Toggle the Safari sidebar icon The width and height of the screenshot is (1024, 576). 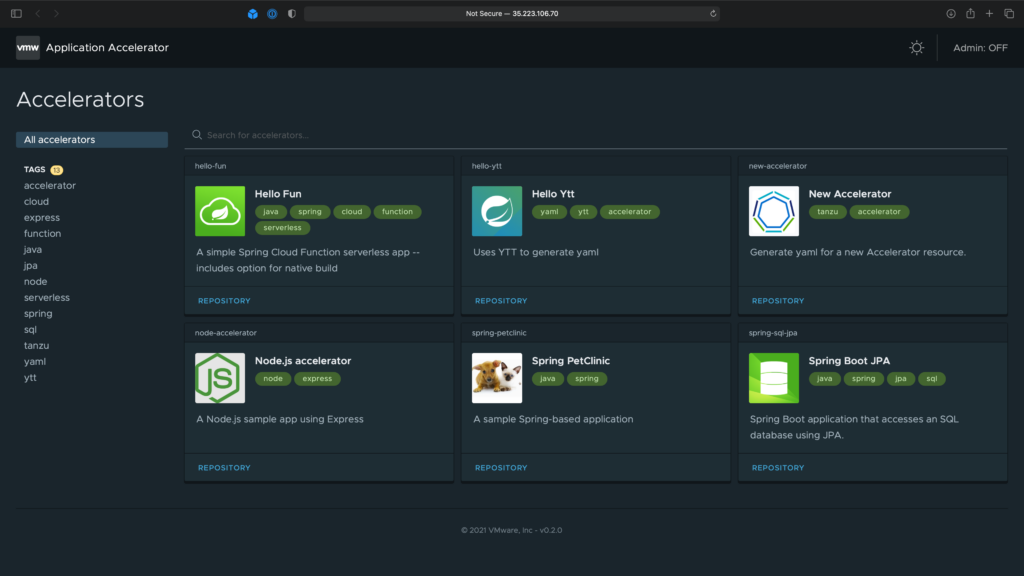click(16, 13)
